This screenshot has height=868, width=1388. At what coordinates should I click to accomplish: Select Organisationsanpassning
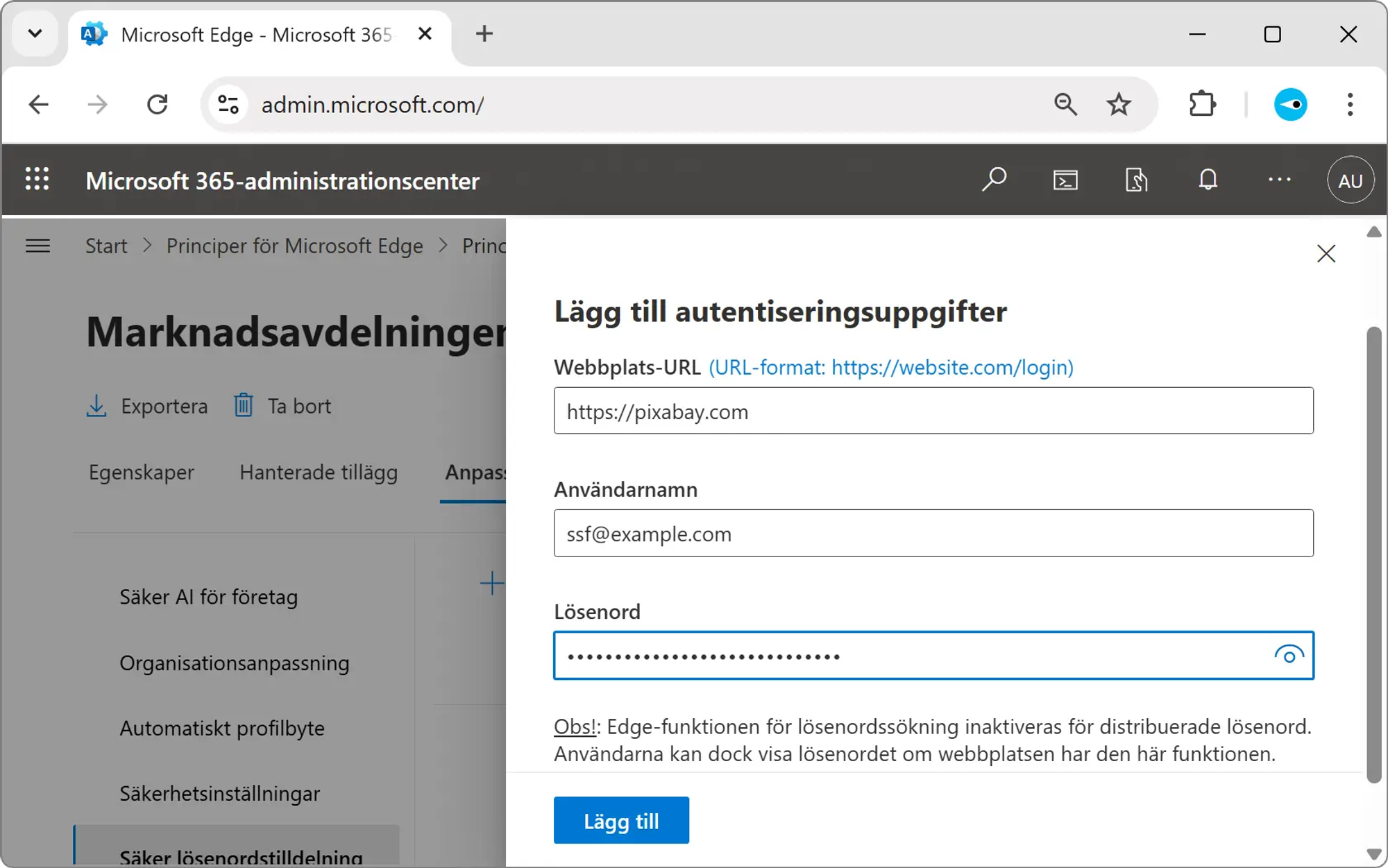pyautogui.click(x=235, y=663)
